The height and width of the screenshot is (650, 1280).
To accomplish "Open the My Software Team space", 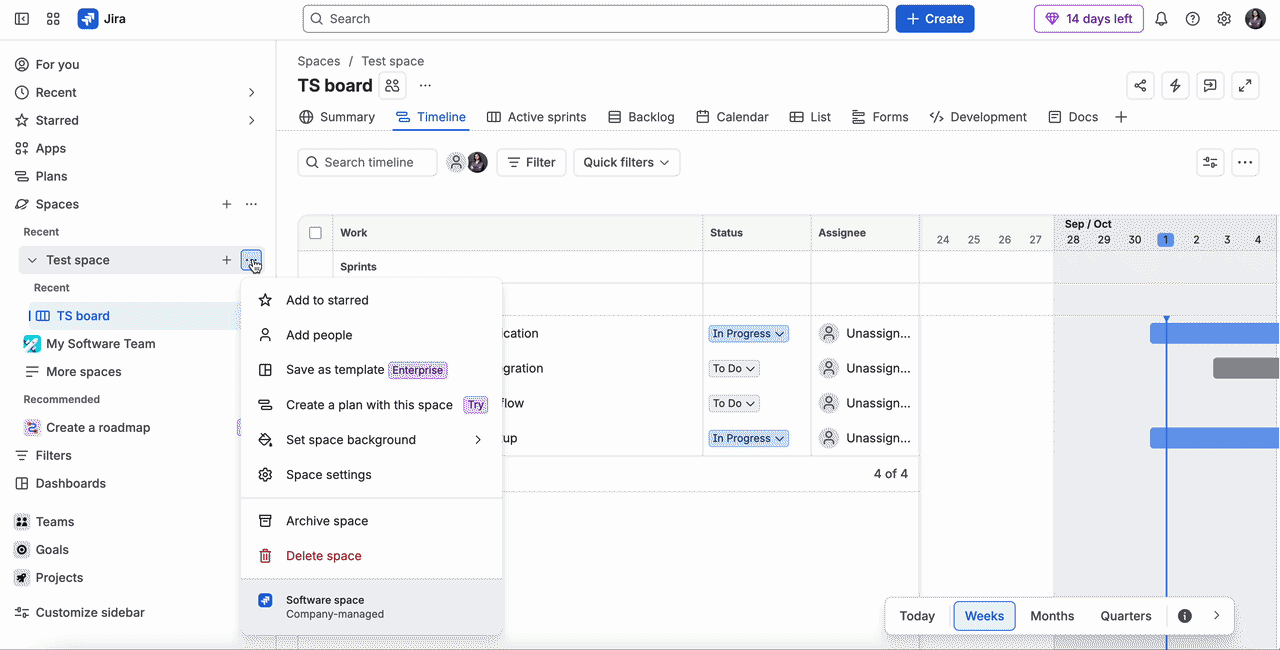I will point(100,344).
